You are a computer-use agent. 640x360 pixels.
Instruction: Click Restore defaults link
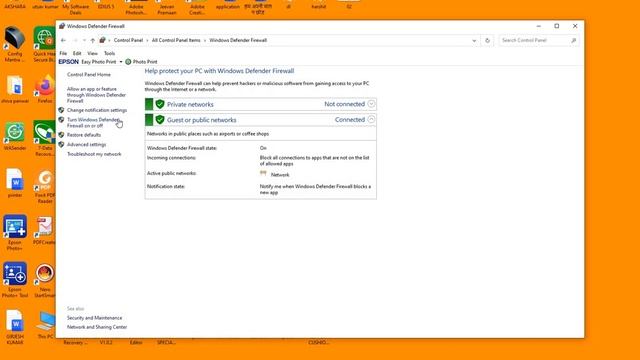pyautogui.click(x=84, y=135)
